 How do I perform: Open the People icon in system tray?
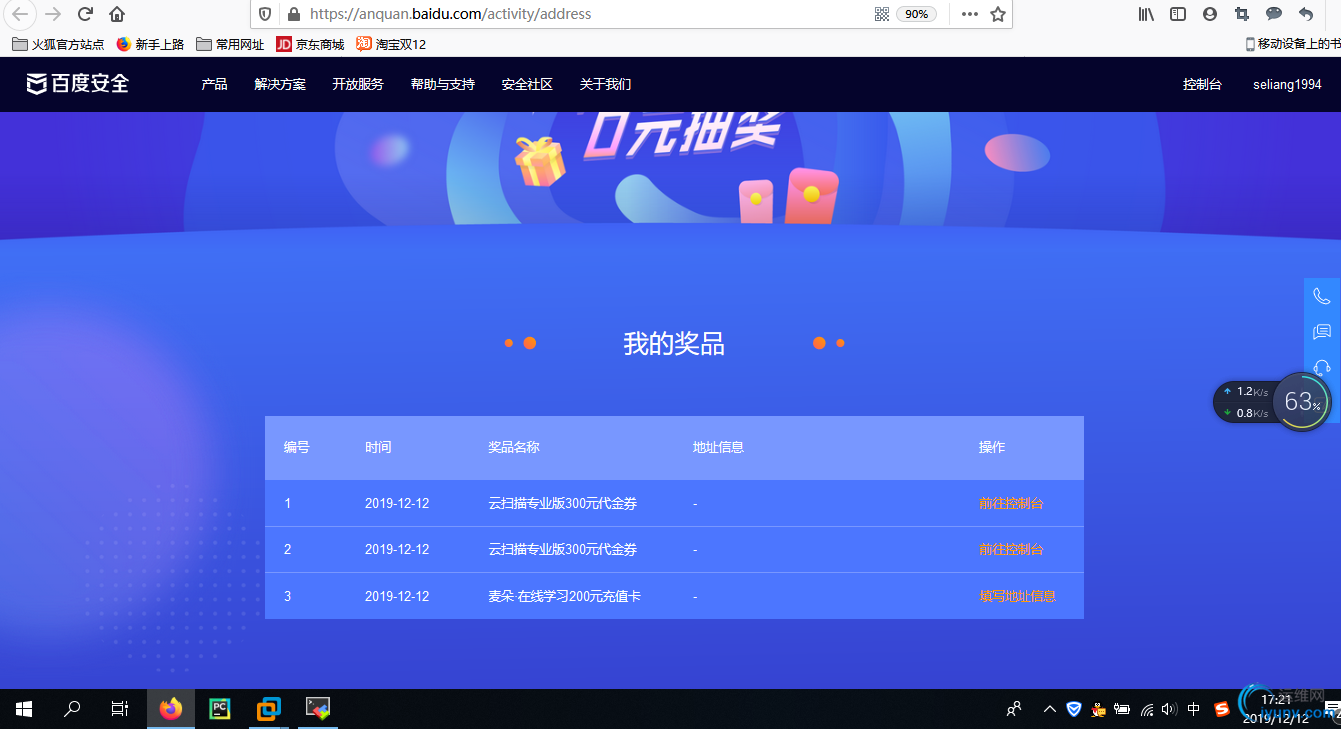(x=1014, y=709)
